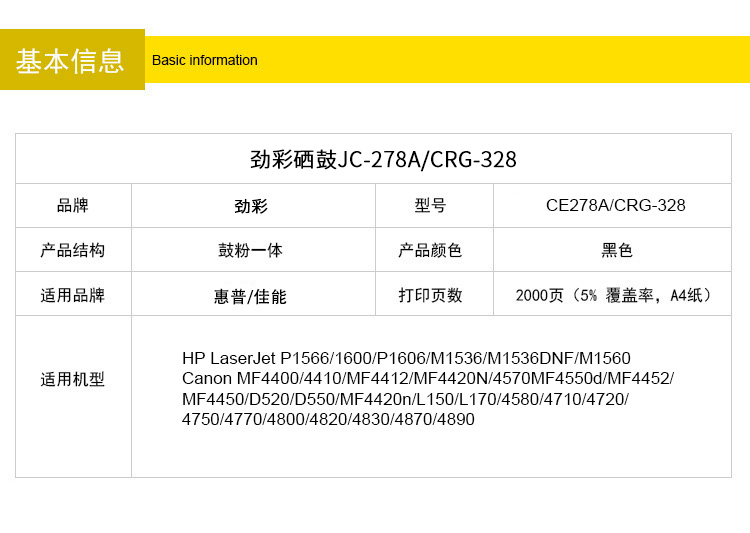Image resolution: width=750 pixels, height=533 pixels.
Task: Select the model value CE278A/CRG-328
Action: [x=615, y=206]
